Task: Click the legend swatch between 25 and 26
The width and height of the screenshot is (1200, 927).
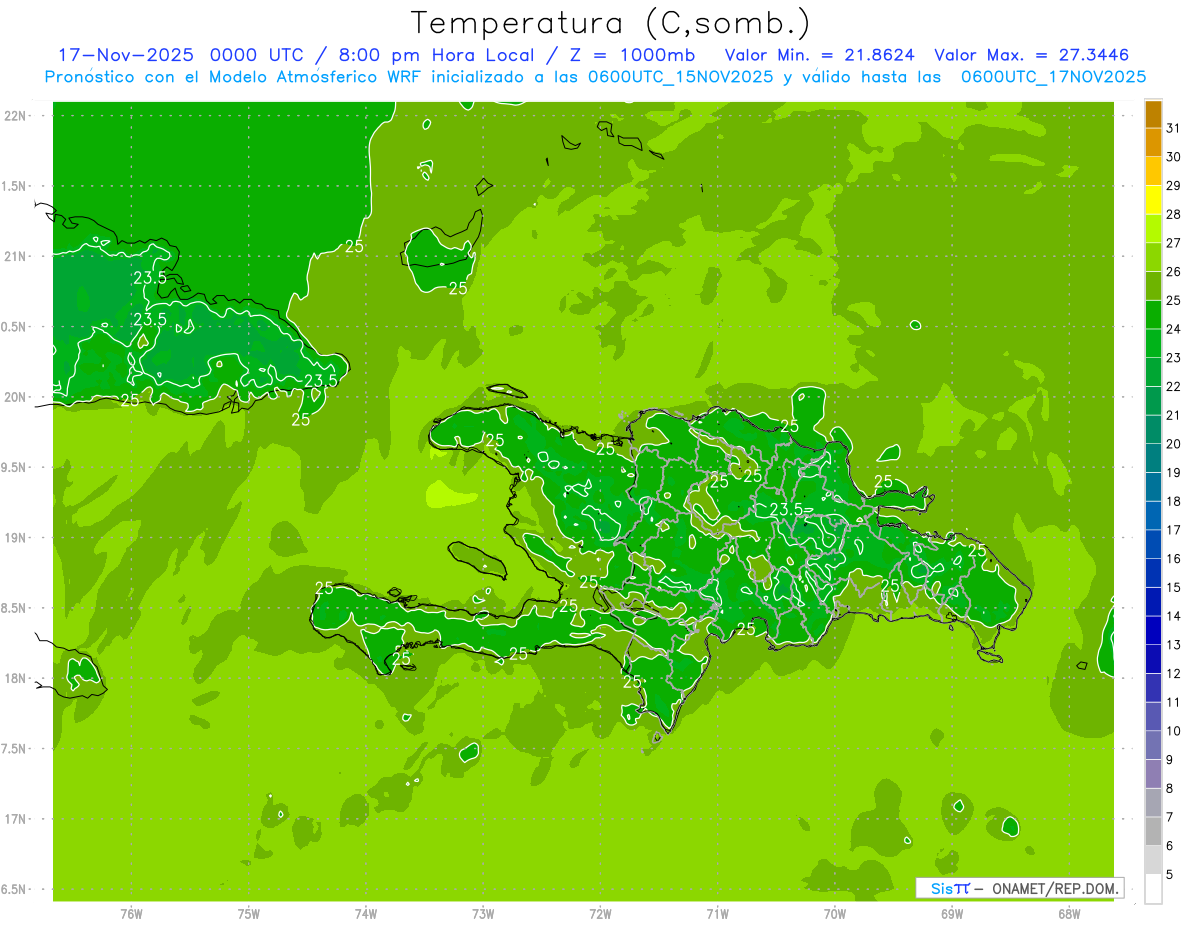Action: (x=1153, y=286)
